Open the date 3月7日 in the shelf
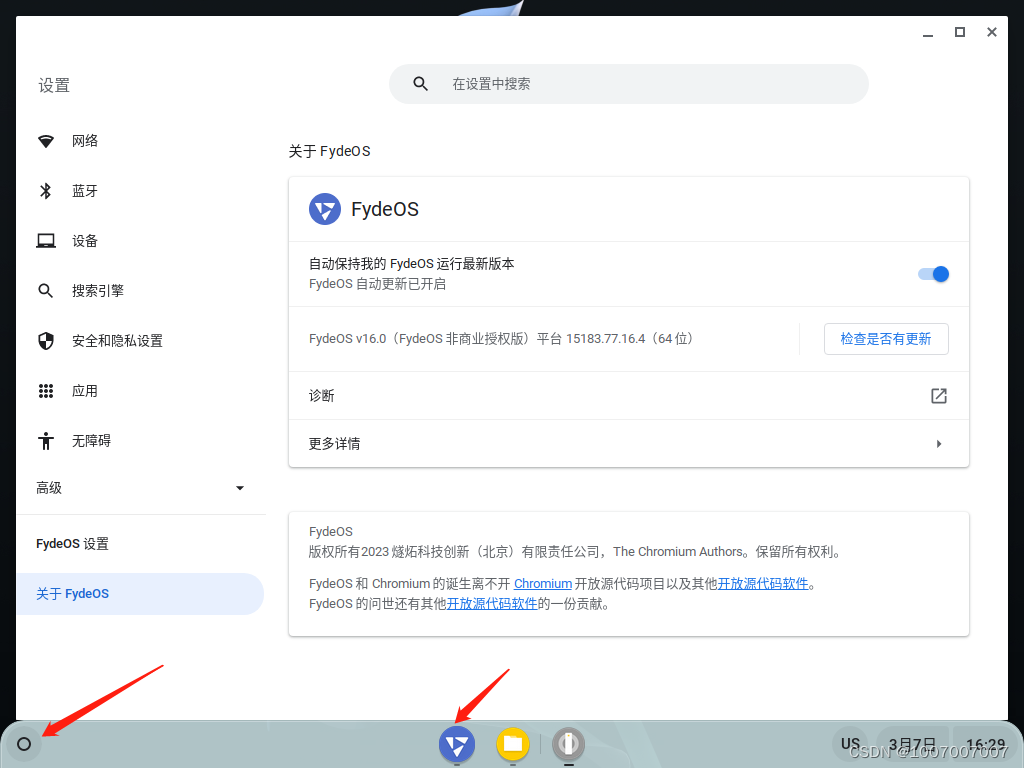1024x768 pixels. [912, 744]
